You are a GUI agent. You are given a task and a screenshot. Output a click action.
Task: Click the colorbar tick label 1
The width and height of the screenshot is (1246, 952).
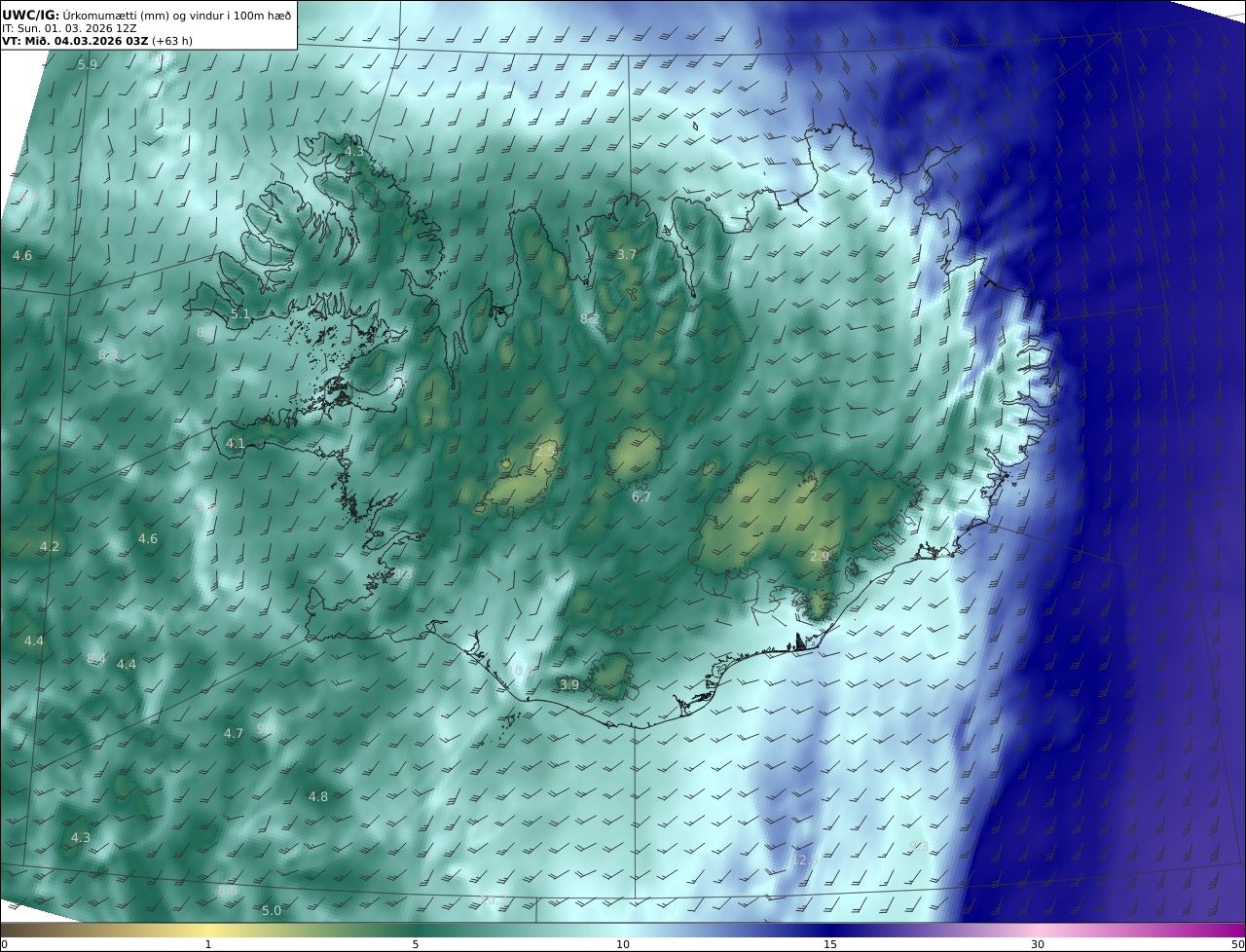[208, 944]
